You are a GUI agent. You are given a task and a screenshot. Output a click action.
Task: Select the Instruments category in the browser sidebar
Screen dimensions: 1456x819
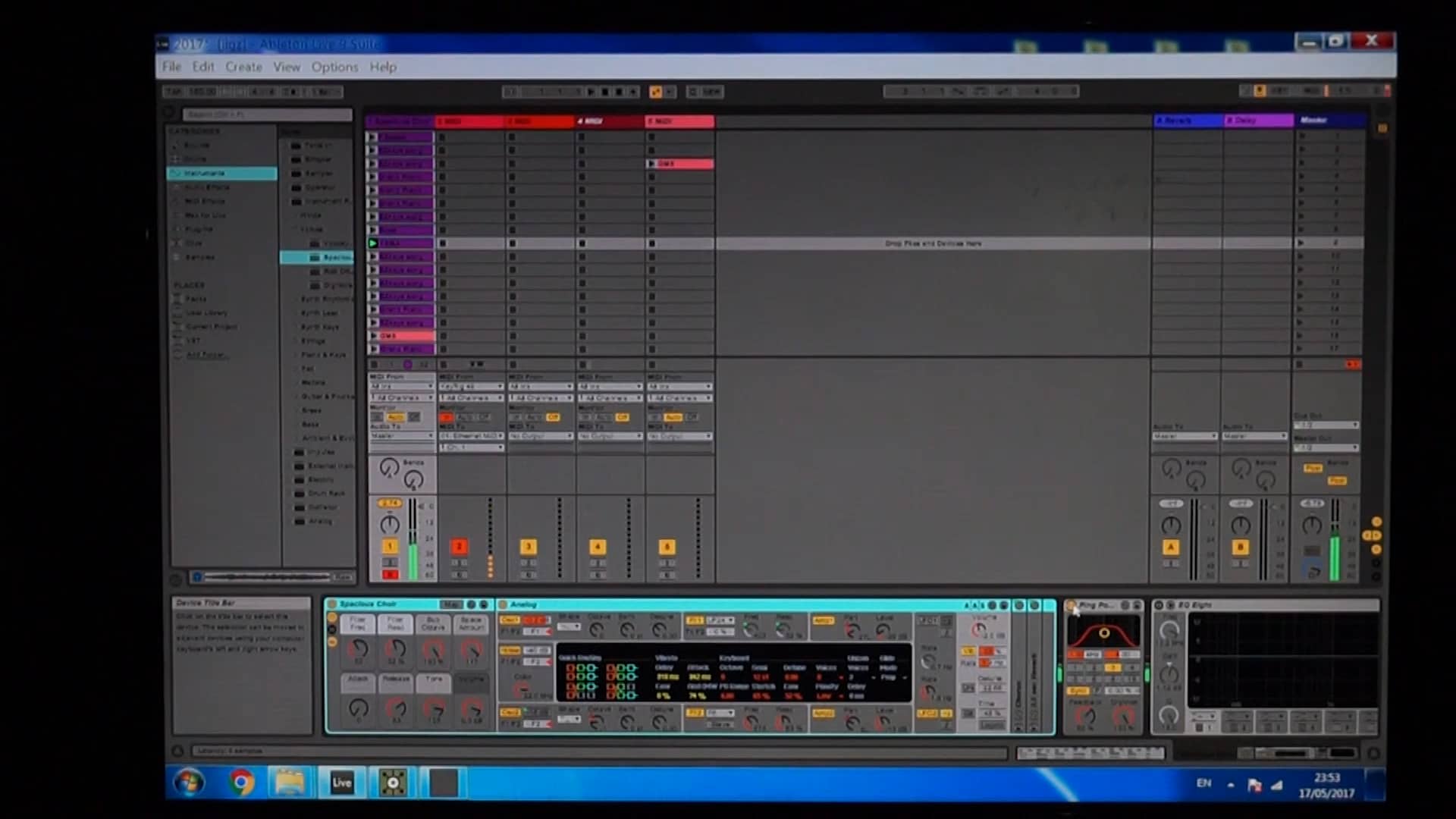[x=224, y=173]
